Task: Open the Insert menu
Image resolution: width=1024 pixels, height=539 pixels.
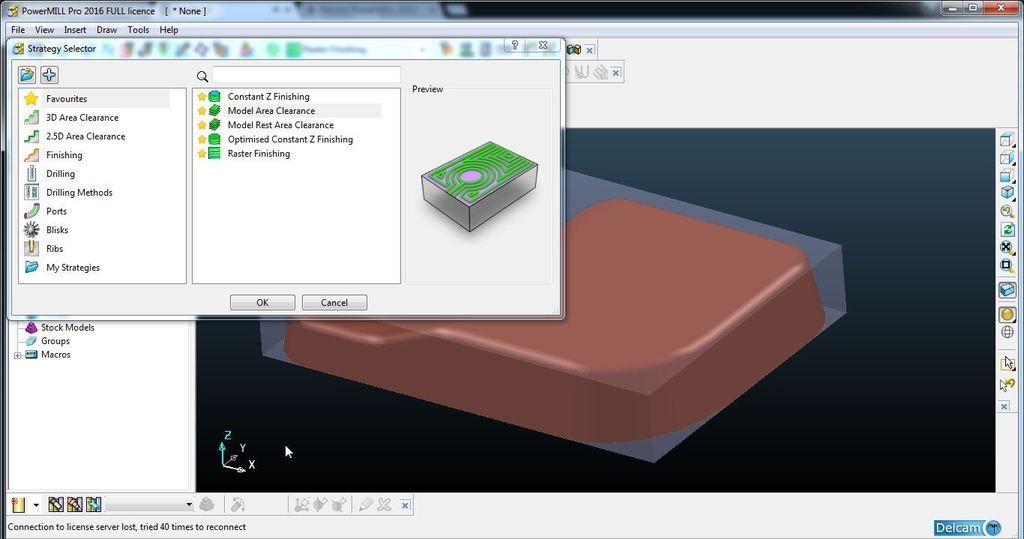Action: point(75,30)
